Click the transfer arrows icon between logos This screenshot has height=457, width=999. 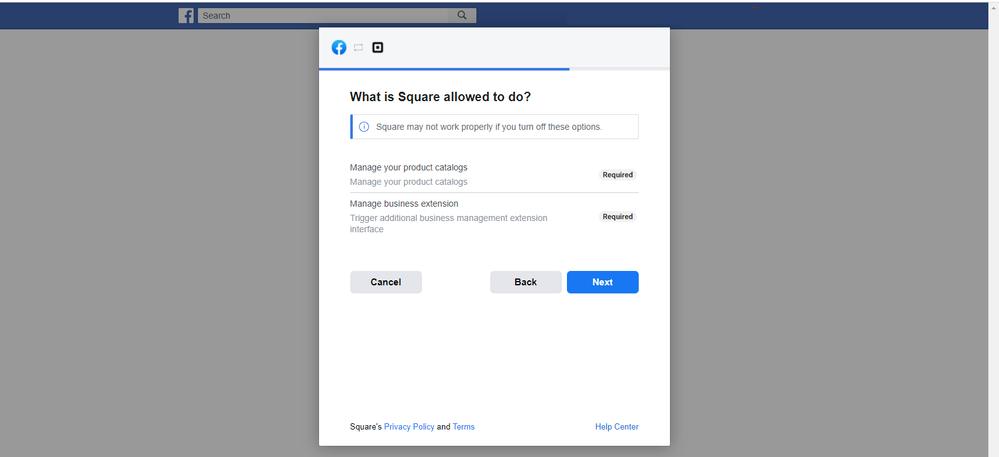[x=358, y=47]
